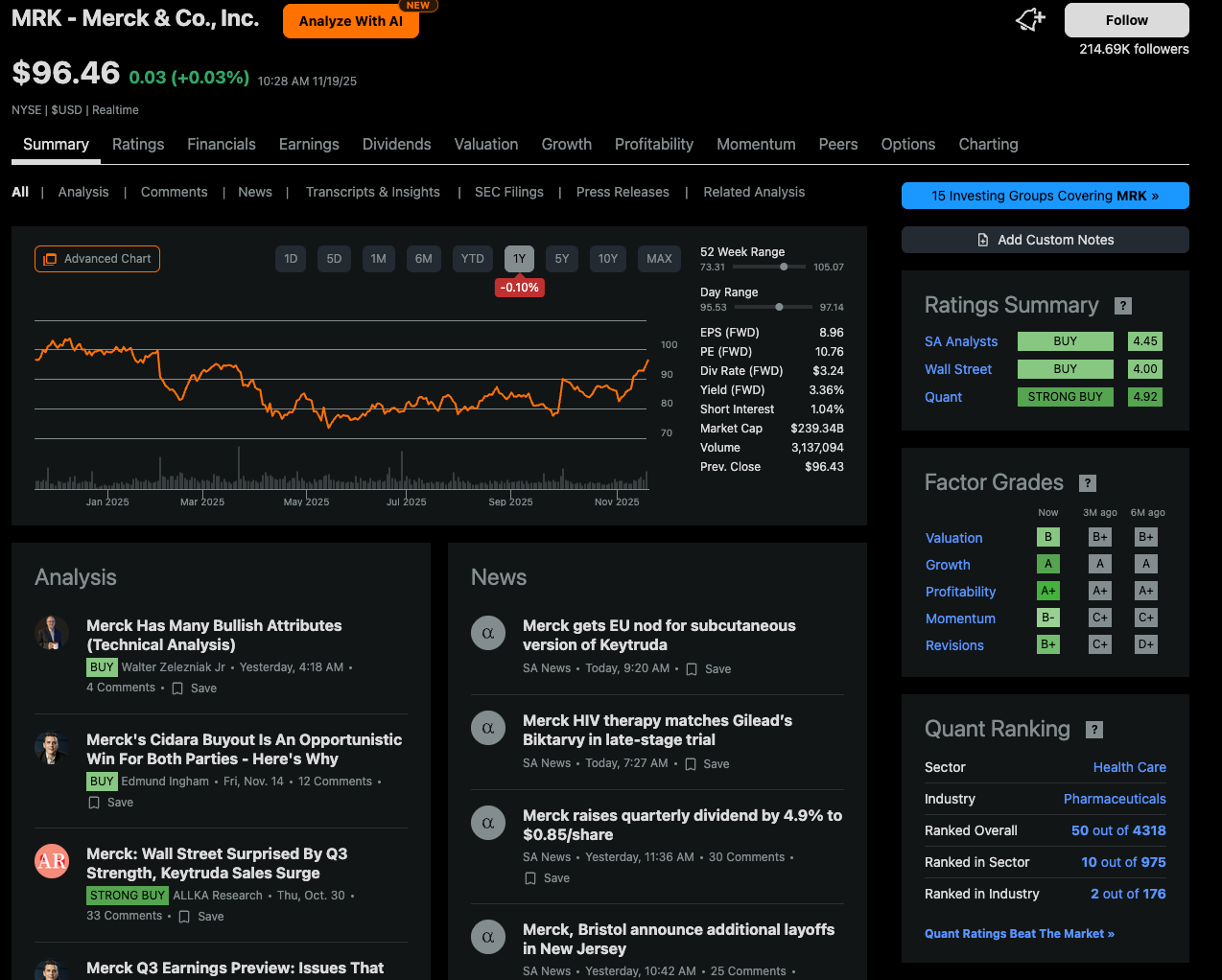The width and height of the screenshot is (1222, 980).
Task: Switch to the Charting tab
Action: pos(989,144)
